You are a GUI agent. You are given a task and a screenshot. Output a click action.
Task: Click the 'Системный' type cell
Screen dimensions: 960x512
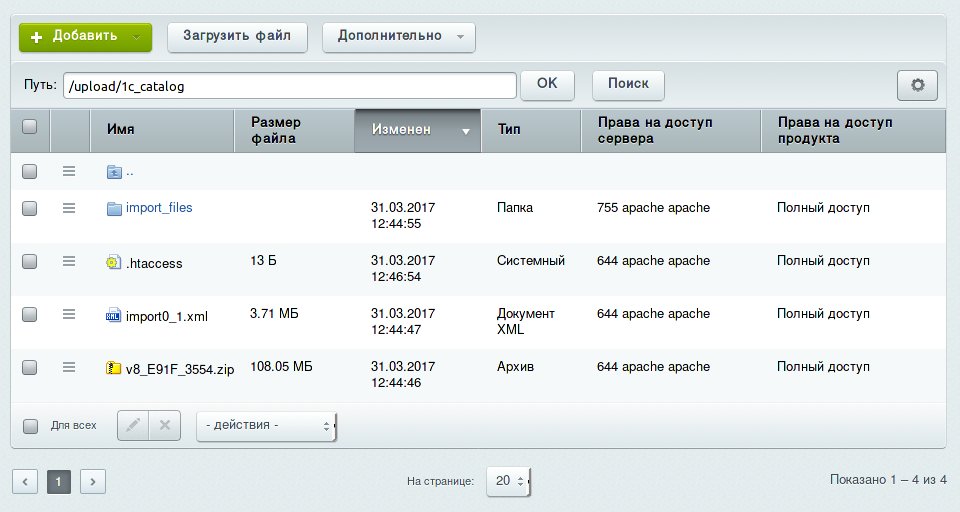pos(531,261)
